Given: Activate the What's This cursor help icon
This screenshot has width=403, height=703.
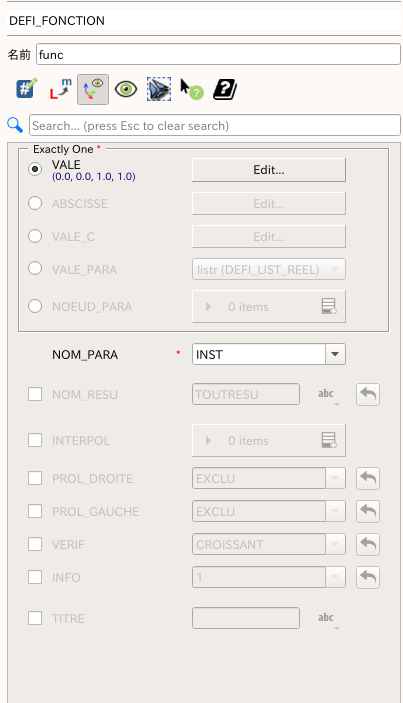Looking at the screenshot, I should (192, 89).
